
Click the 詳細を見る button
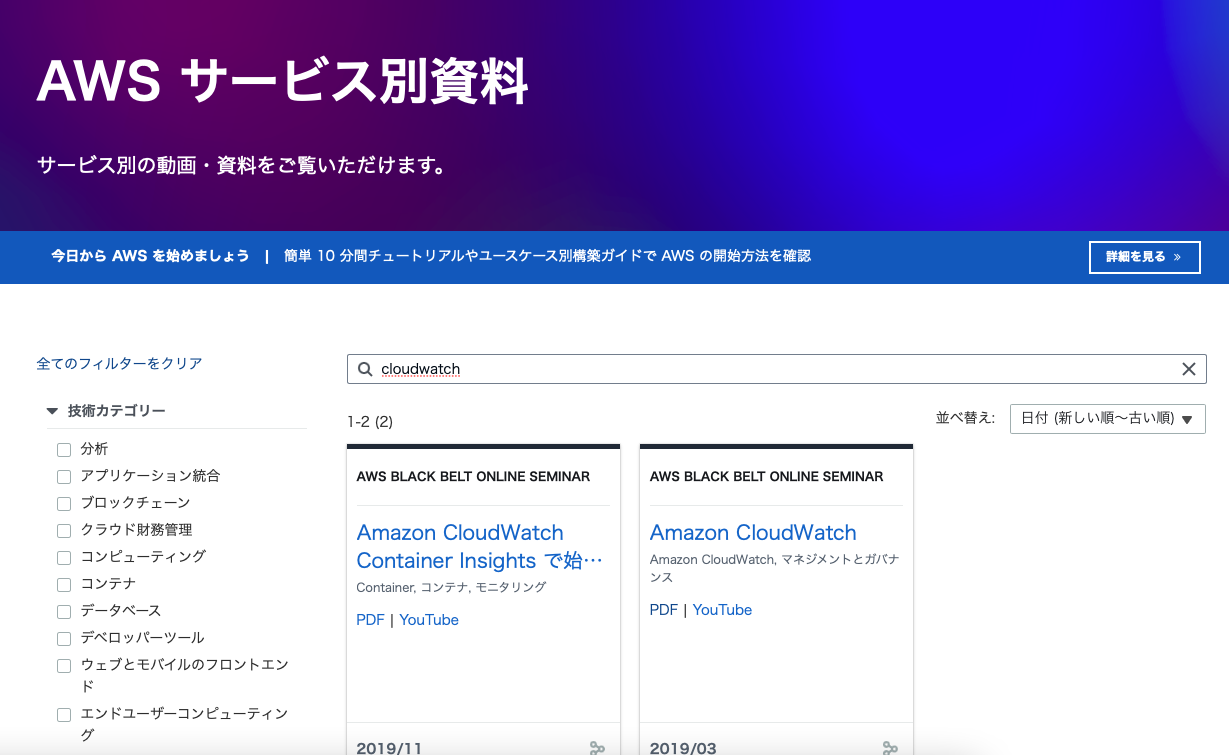coord(1144,257)
